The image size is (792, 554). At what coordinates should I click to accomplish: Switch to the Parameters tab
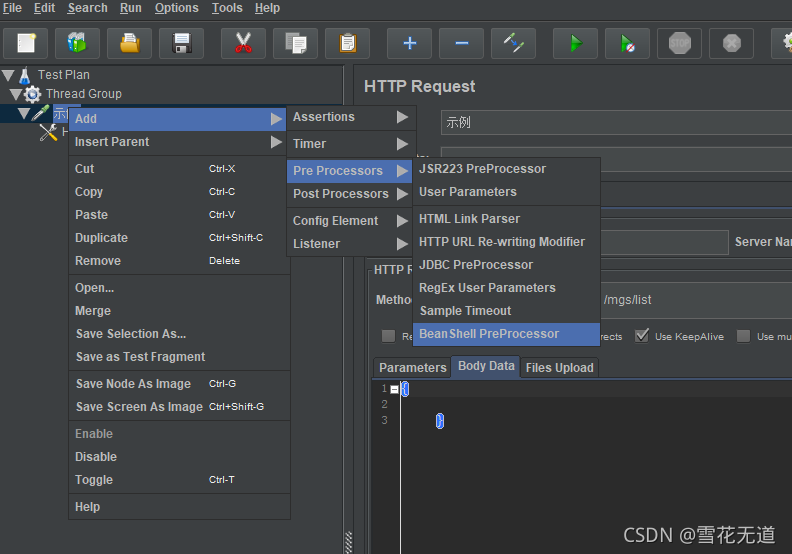point(412,368)
